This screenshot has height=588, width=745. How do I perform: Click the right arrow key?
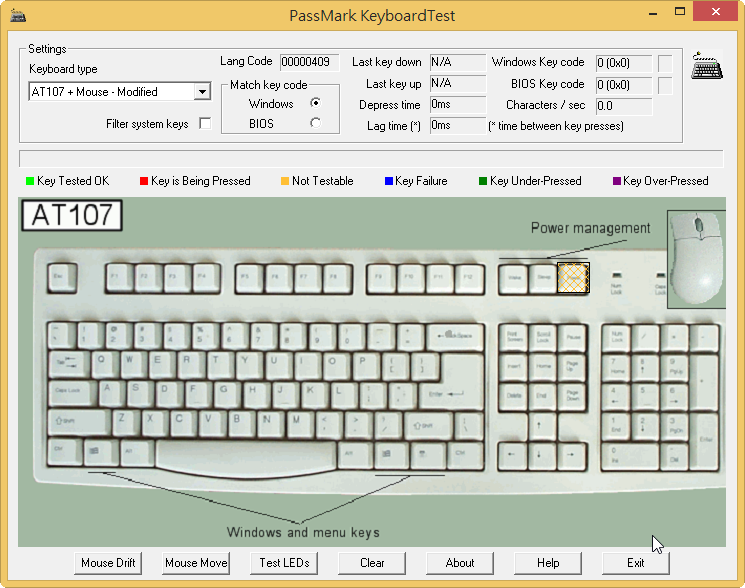click(x=572, y=455)
